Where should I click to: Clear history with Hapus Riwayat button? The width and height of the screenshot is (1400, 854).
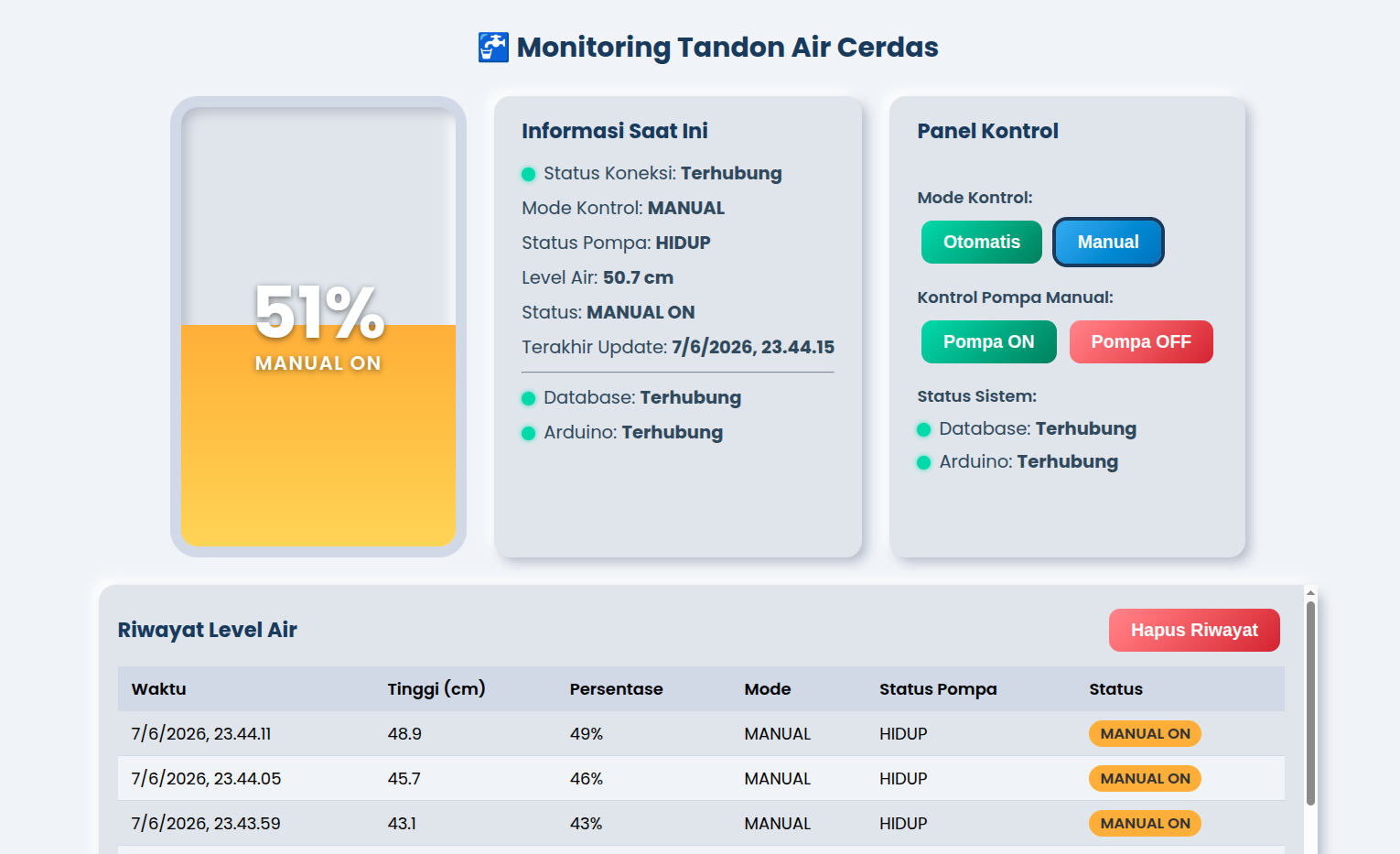point(1194,630)
